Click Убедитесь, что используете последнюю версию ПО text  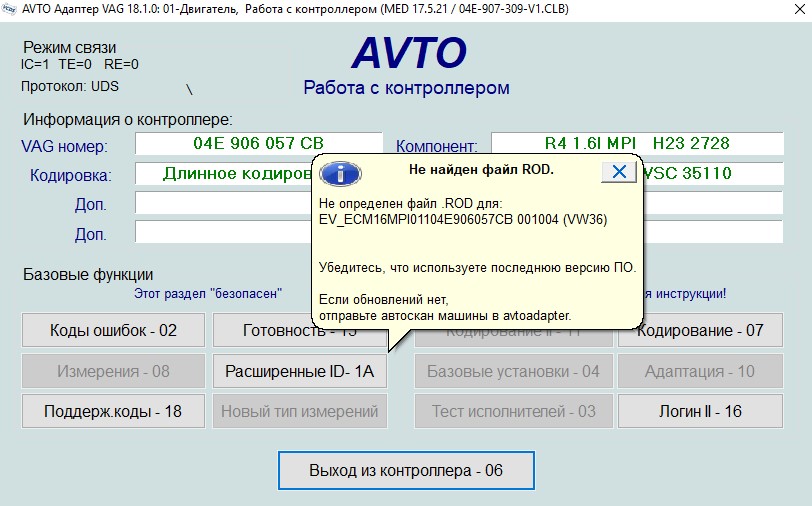tap(477, 268)
